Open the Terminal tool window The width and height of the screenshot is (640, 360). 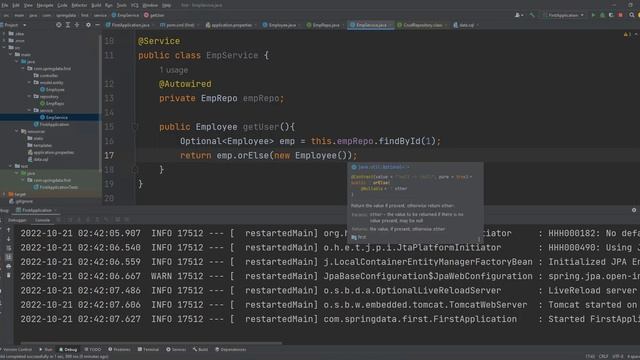click(148, 350)
